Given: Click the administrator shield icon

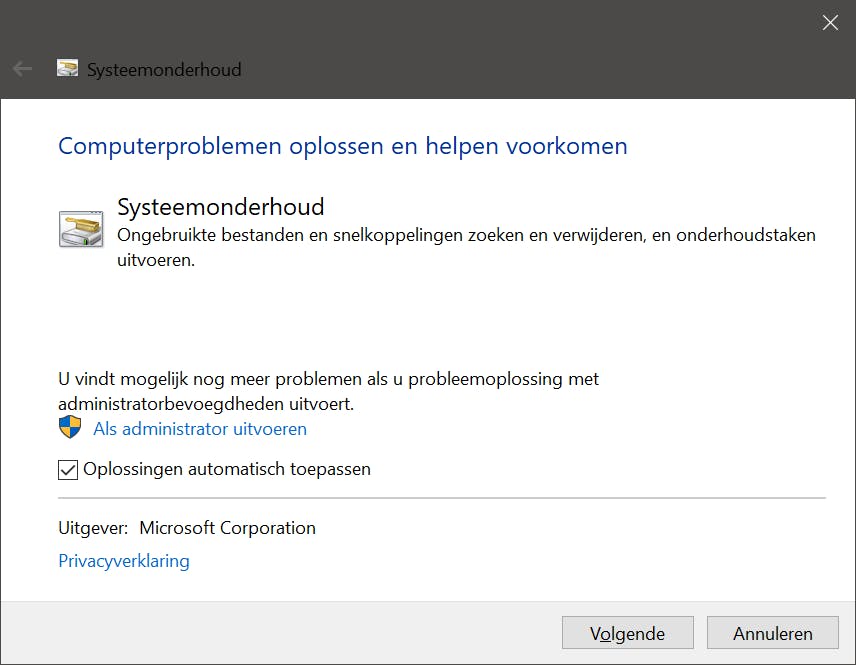Looking at the screenshot, I should click(70, 429).
